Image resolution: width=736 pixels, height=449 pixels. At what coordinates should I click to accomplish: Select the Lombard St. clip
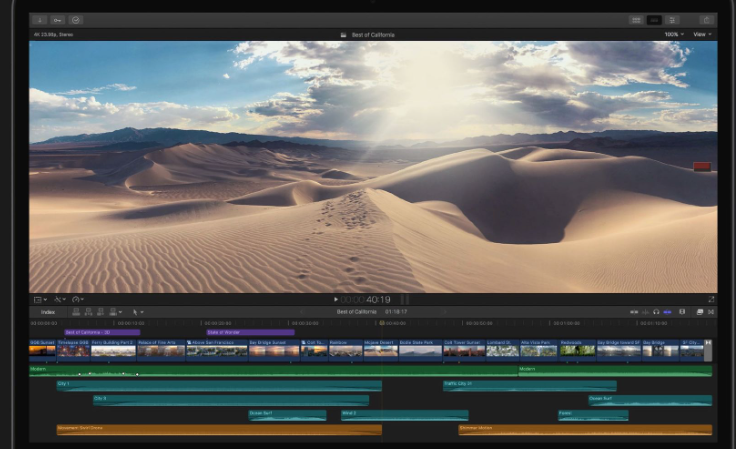tap(502, 350)
